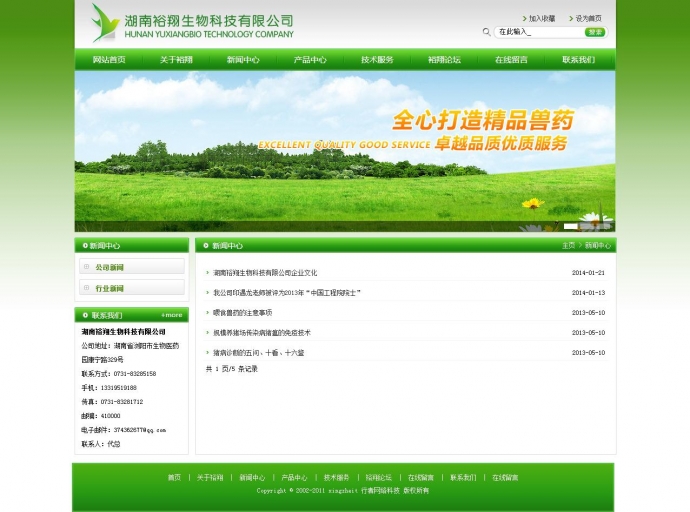Click the footer Copyright line

click(x=343, y=490)
